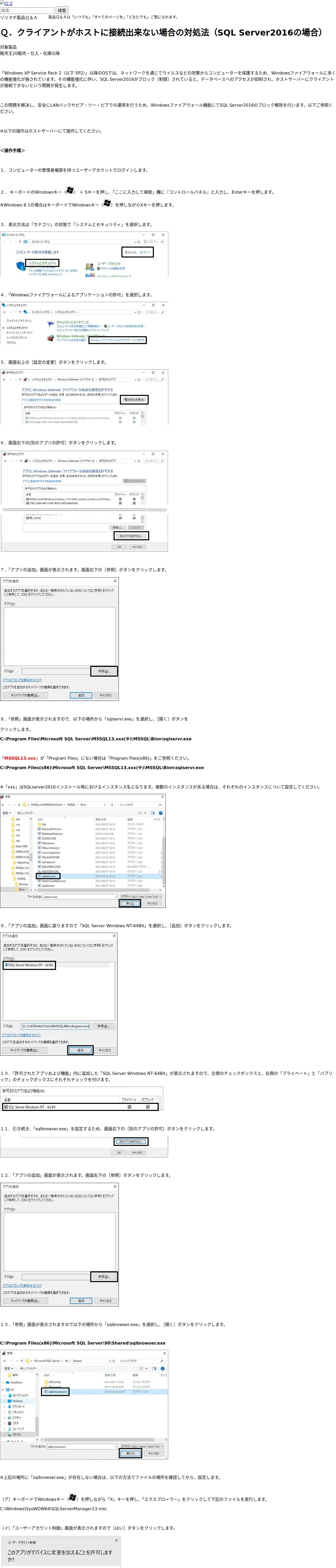Viewport: 336px width, 1568px height.
Task: Click 参照(B) button in step 7 dialog
Action: pyautogui.click(x=104, y=671)
